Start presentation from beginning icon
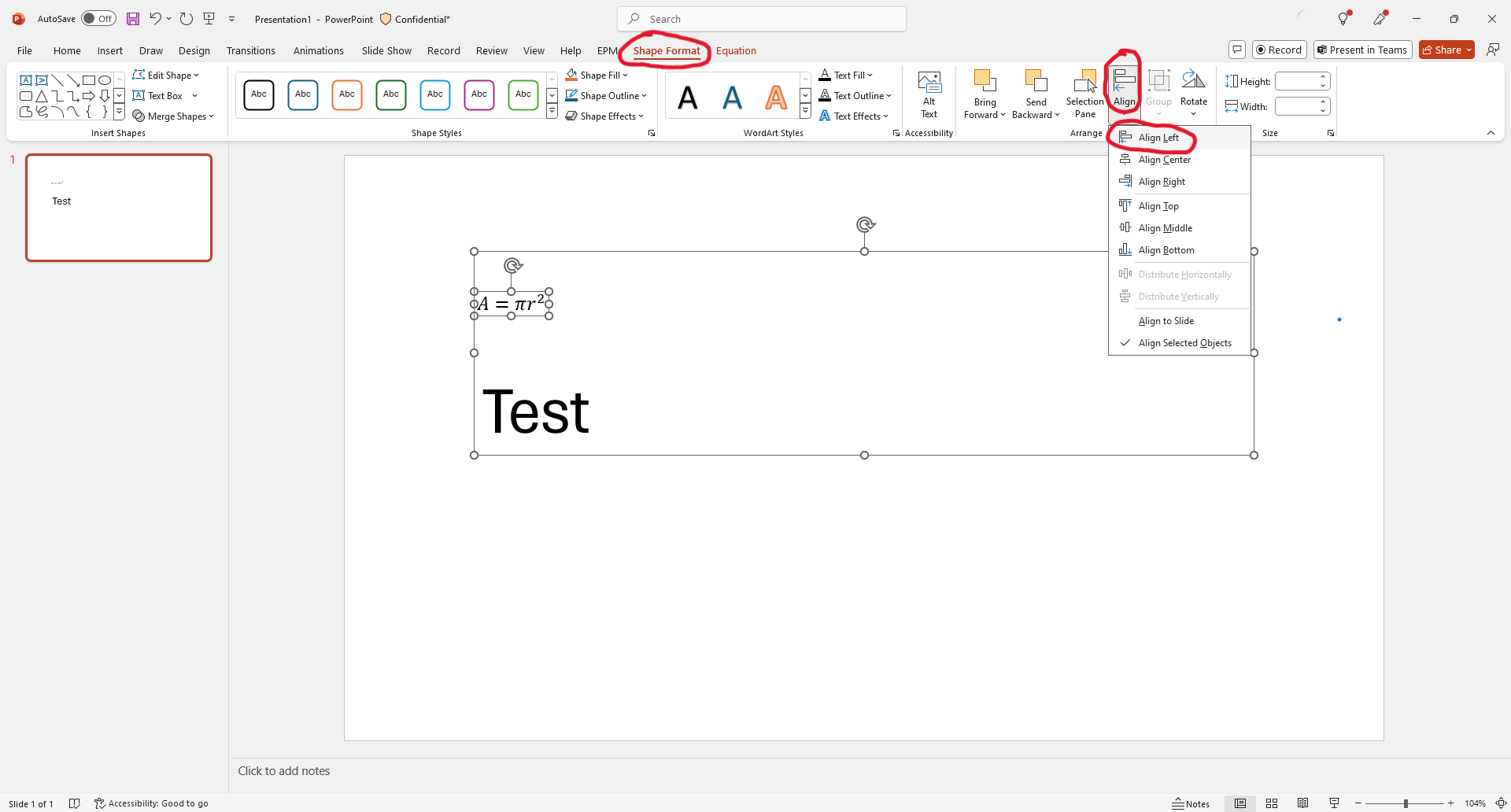Screen dimensions: 1511x812 [x=209, y=19]
